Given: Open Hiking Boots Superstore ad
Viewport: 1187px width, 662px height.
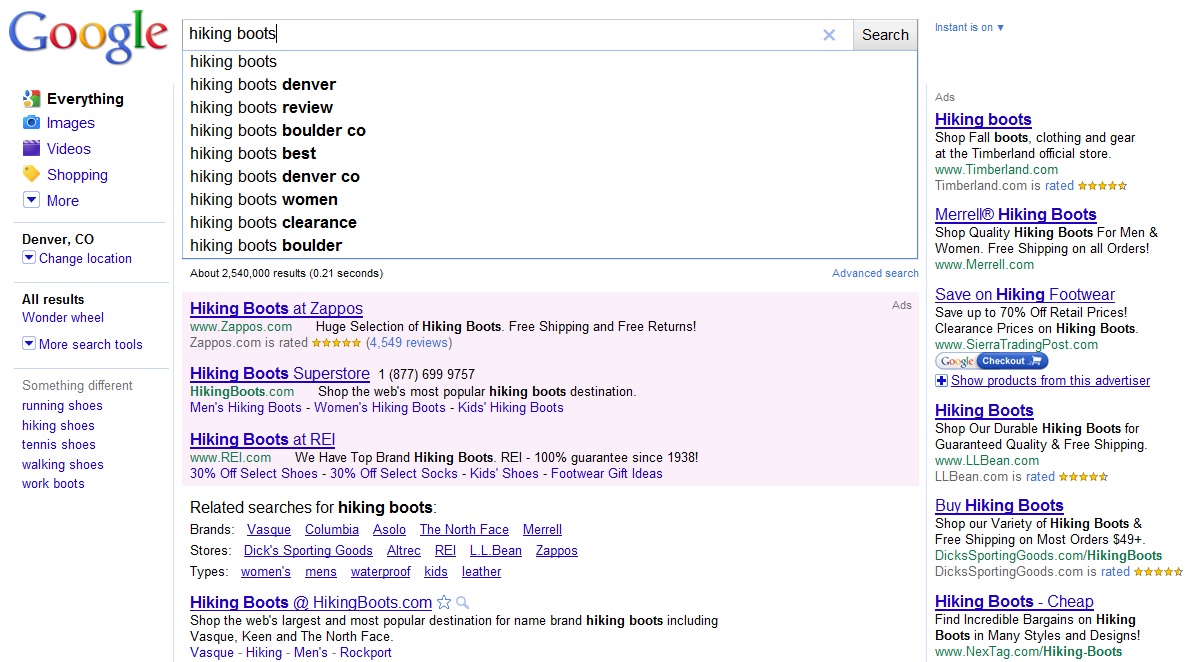Looking at the screenshot, I should coord(279,373).
